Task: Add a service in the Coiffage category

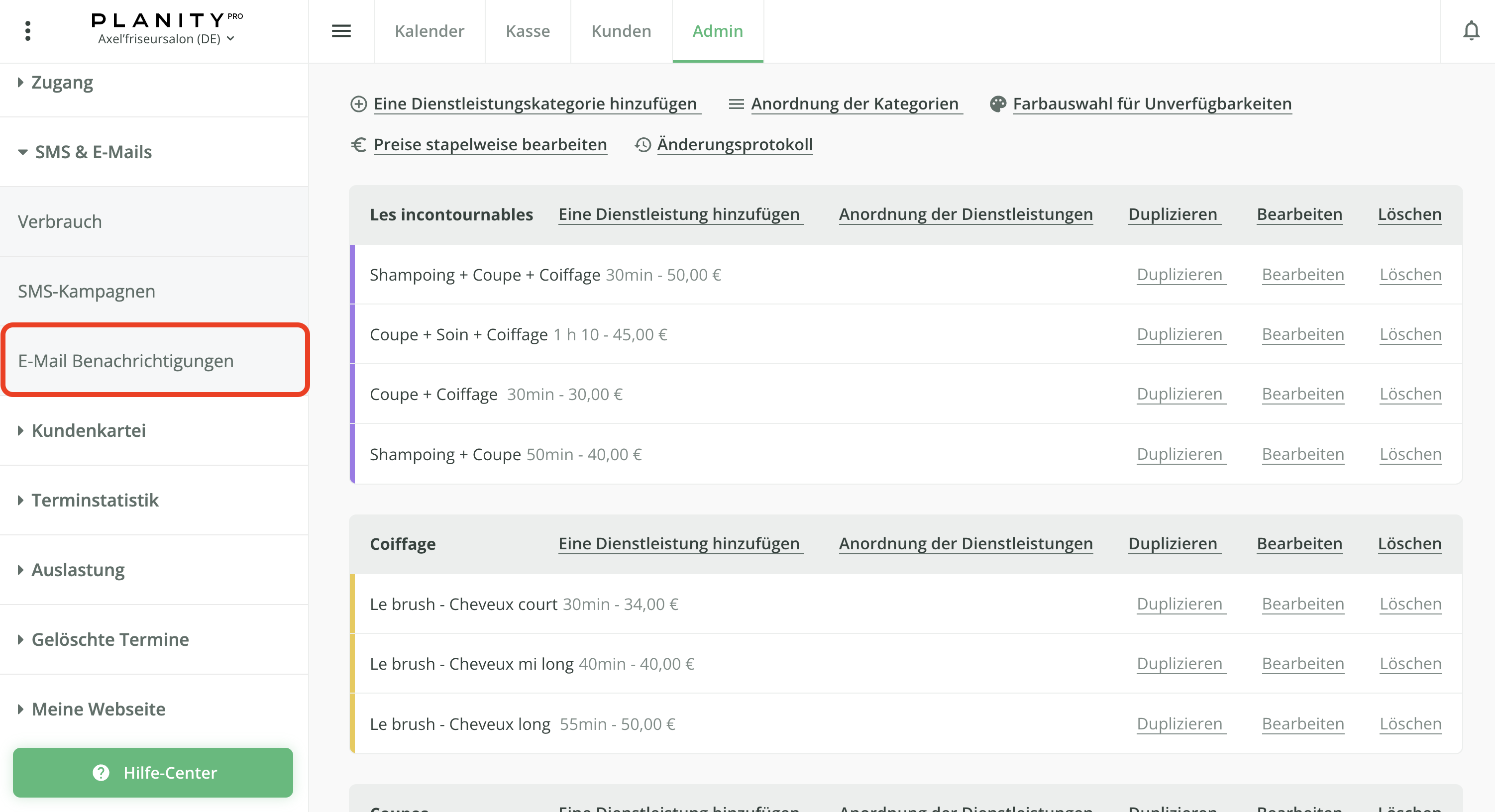Action: [680, 544]
